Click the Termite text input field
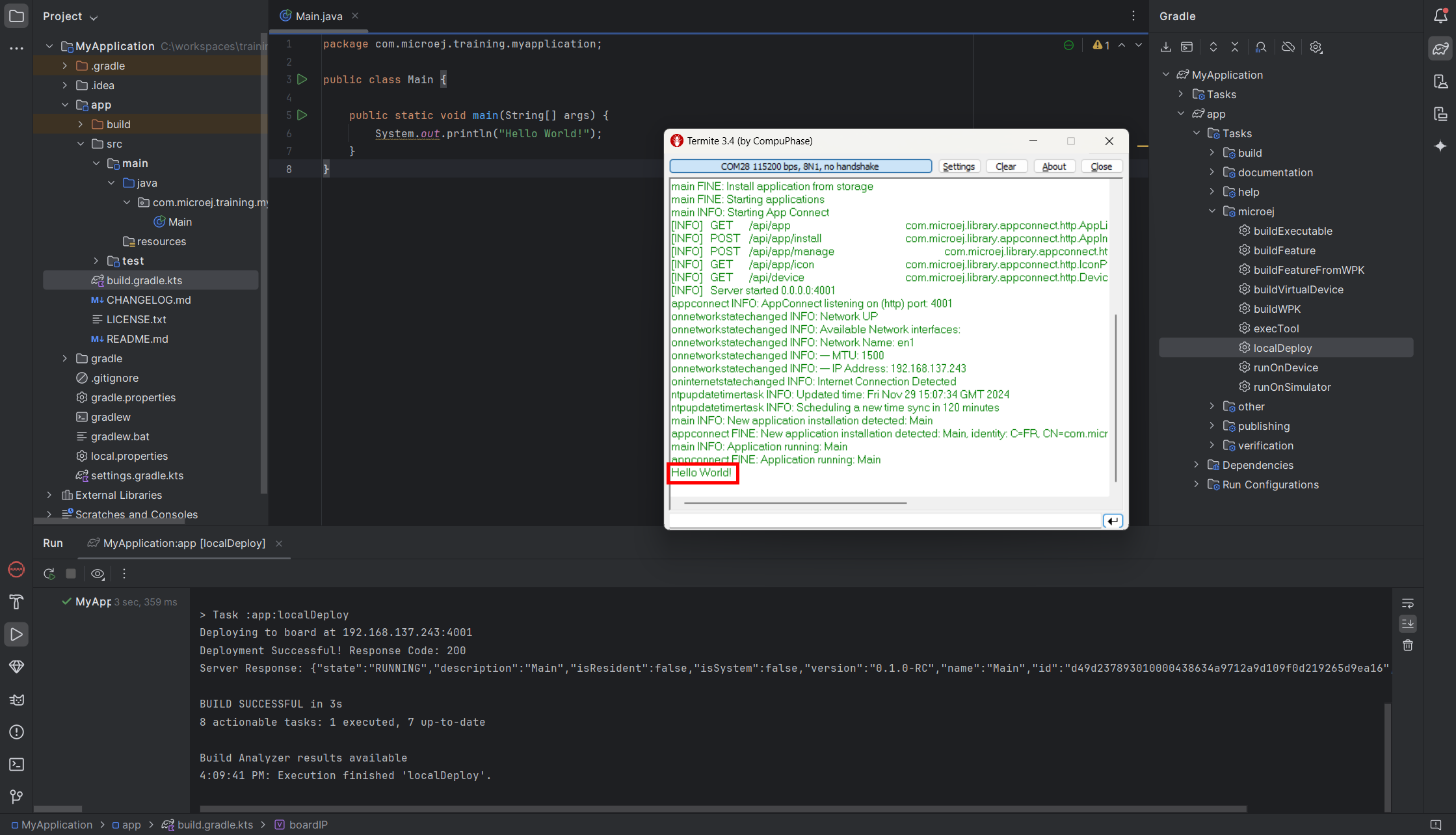The height and width of the screenshot is (835, 1456). click(884, 521)
